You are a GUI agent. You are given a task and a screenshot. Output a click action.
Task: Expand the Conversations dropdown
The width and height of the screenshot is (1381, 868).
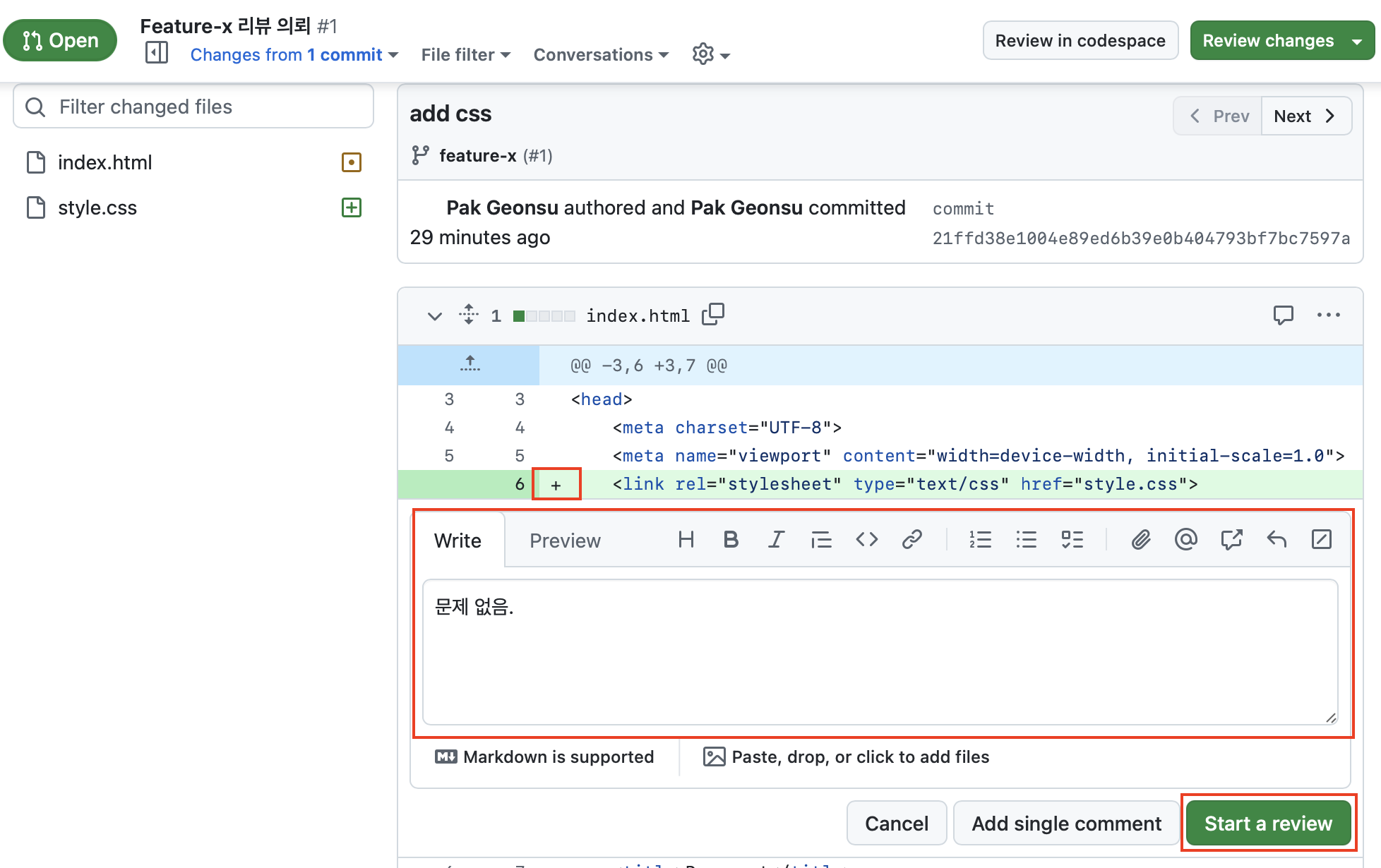(x=600, y=55)
